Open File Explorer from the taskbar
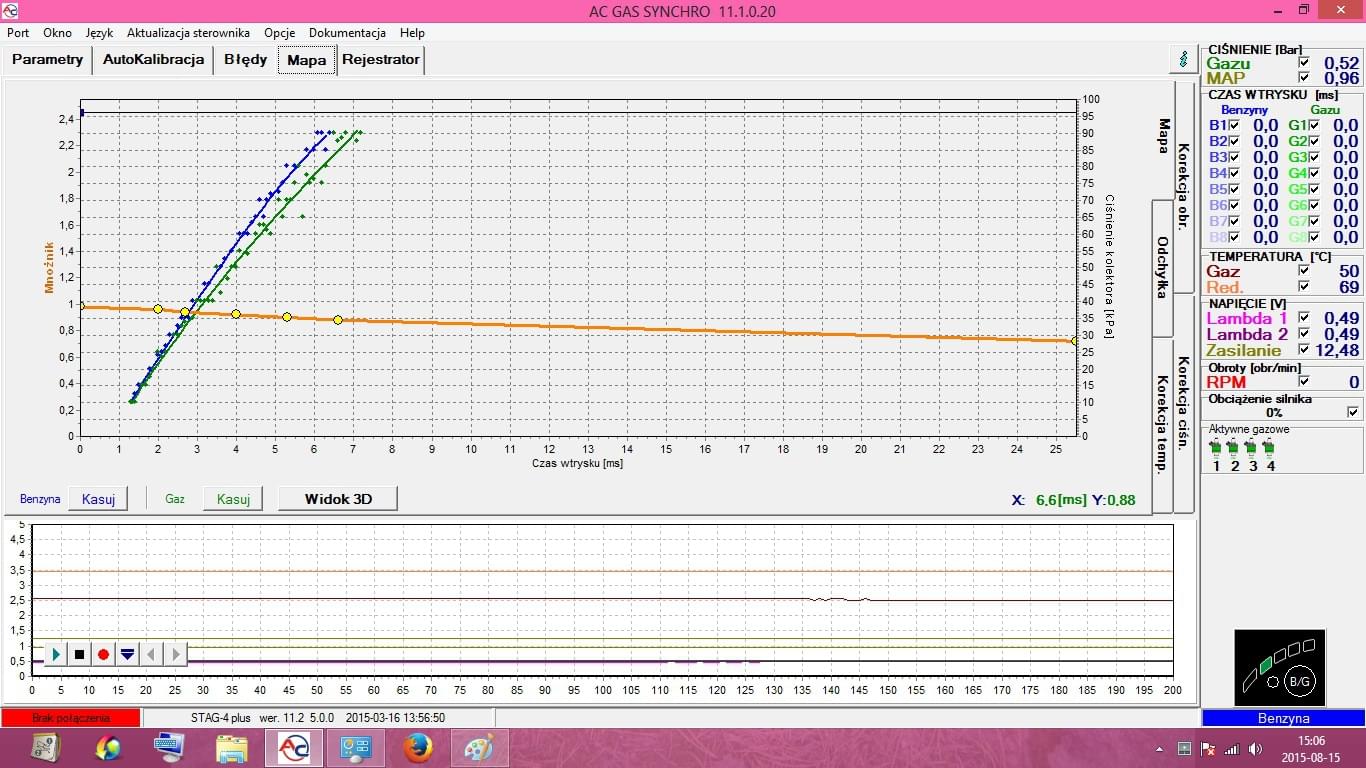 (x=232, y=747)
